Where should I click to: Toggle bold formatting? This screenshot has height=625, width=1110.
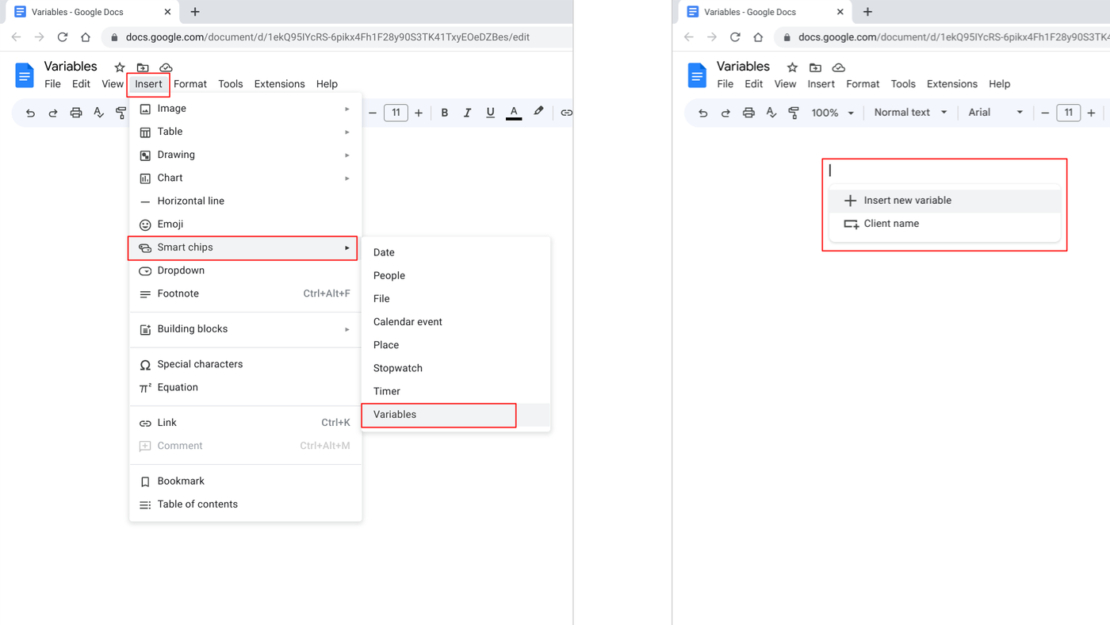click(444, 112)
